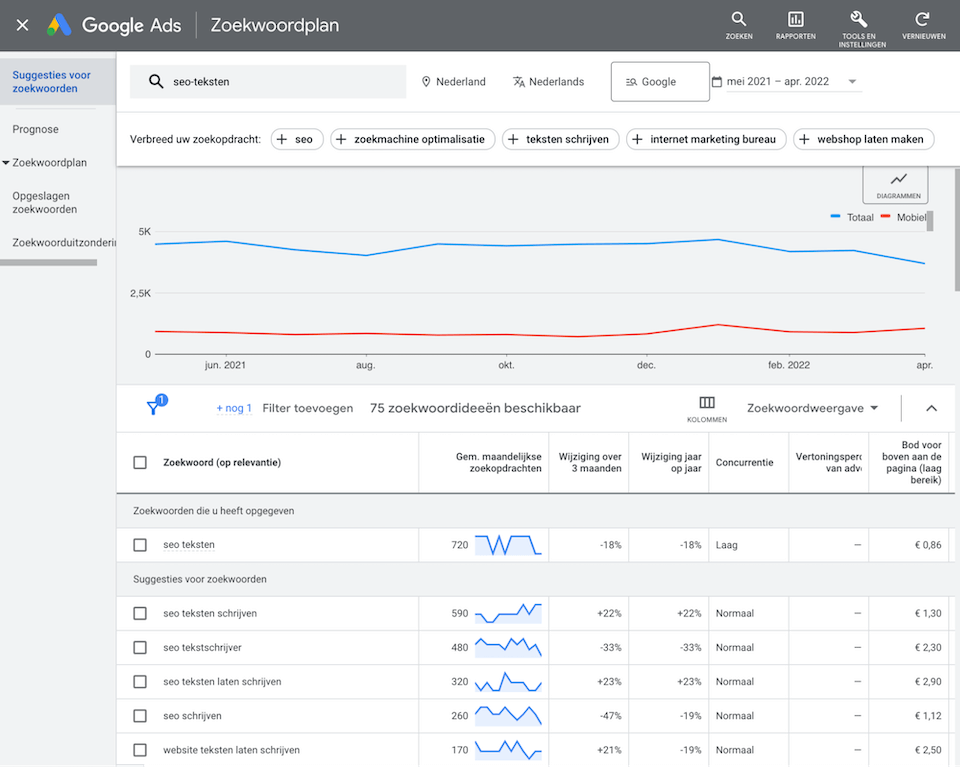
Task: Sort by Zoekwoord (op relevantie) column
Action: (222, 462)
